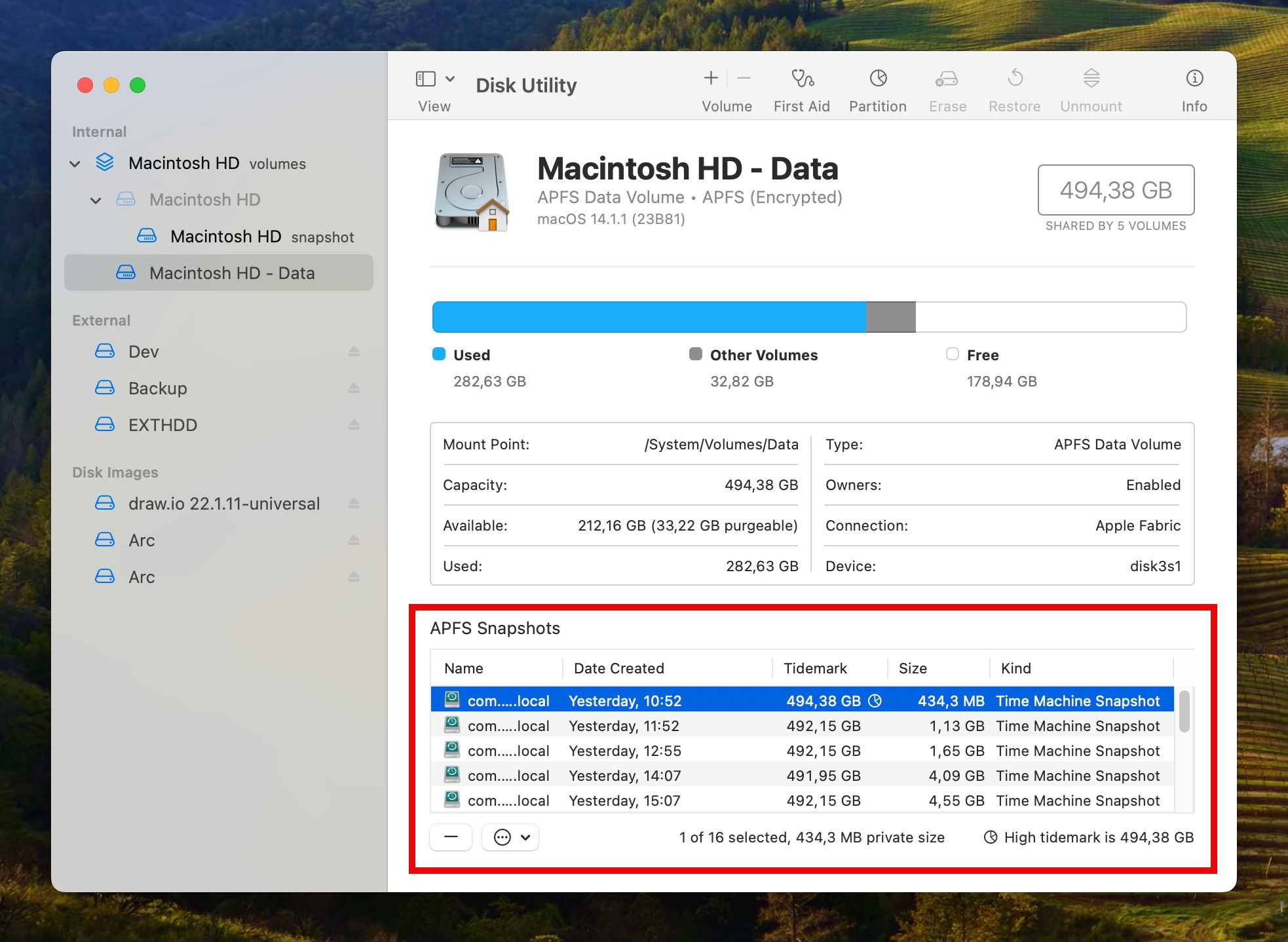The width and height of the screenshot is (1288, 942).
Task: Sort snapshots by Date Created column
Action: pos(667,668)
